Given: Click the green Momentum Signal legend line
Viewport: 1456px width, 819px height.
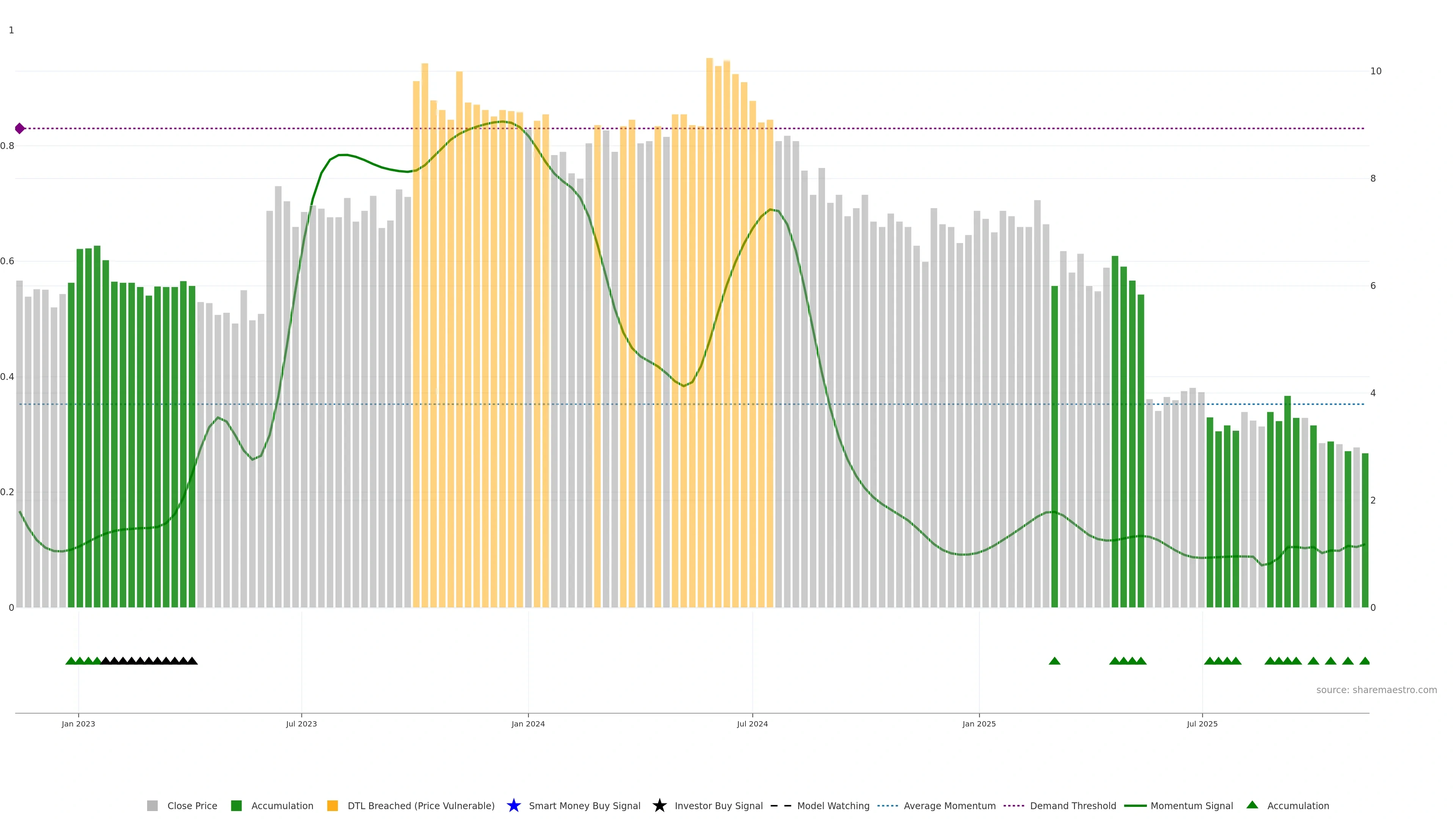Looking at the screenshot, I should pyautogui.click(x=1135, y=805).
